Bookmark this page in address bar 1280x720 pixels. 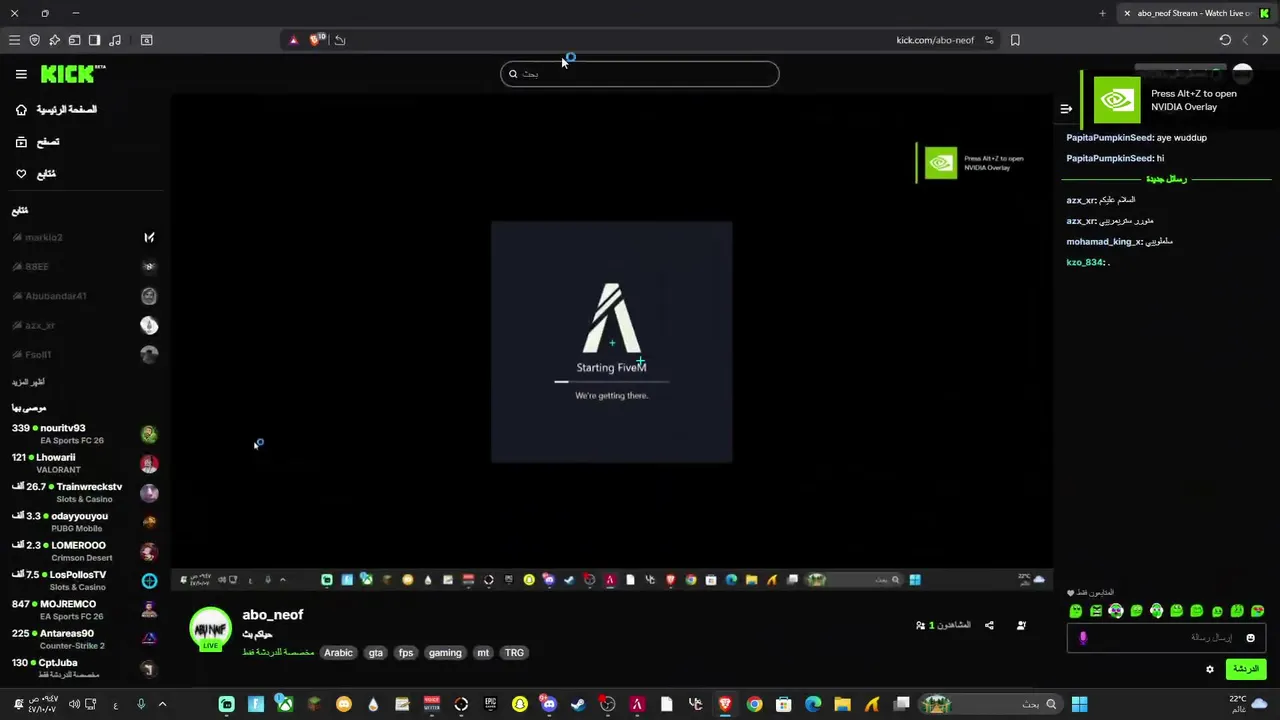coord(1015,40)
